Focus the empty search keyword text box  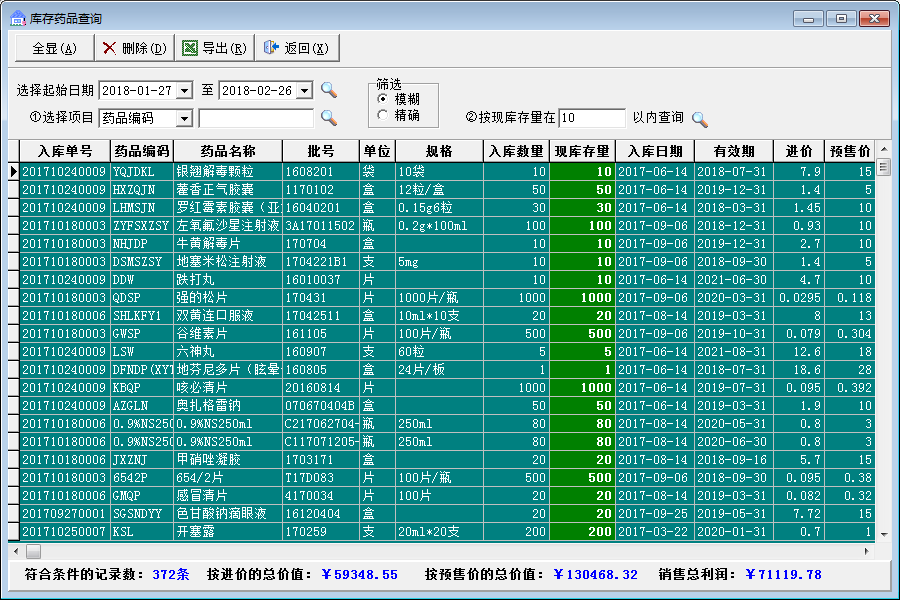[256, 118]
